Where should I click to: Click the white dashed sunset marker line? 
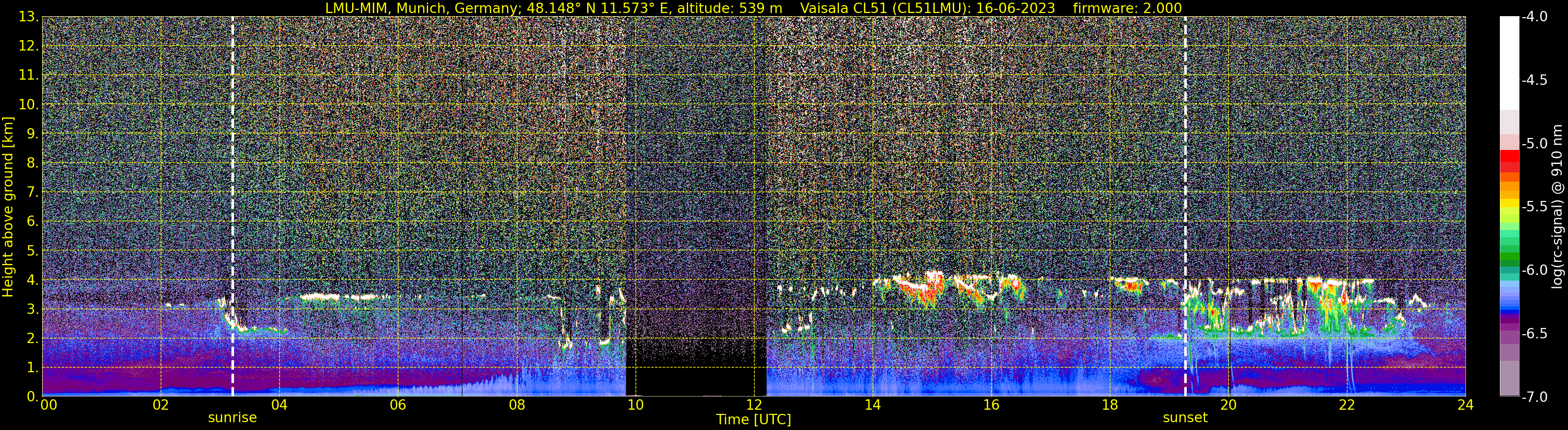[x=1185, y=206]
